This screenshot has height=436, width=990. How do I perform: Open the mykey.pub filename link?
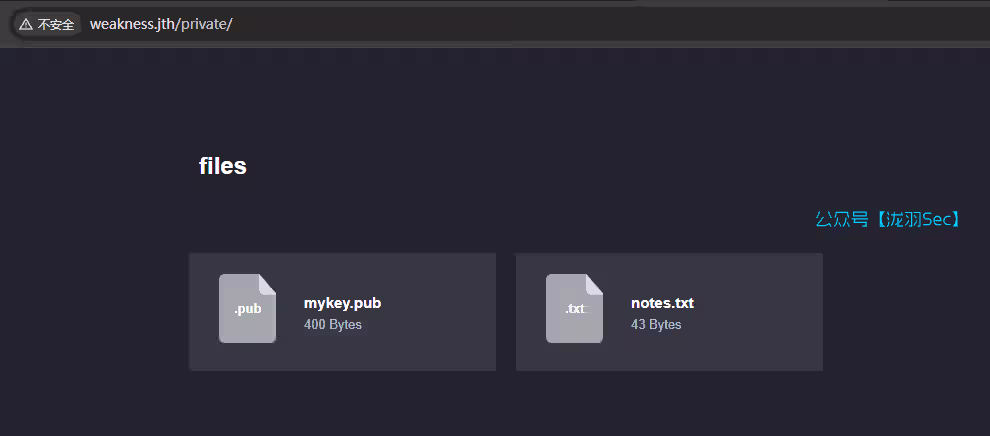tap(342, 303)
